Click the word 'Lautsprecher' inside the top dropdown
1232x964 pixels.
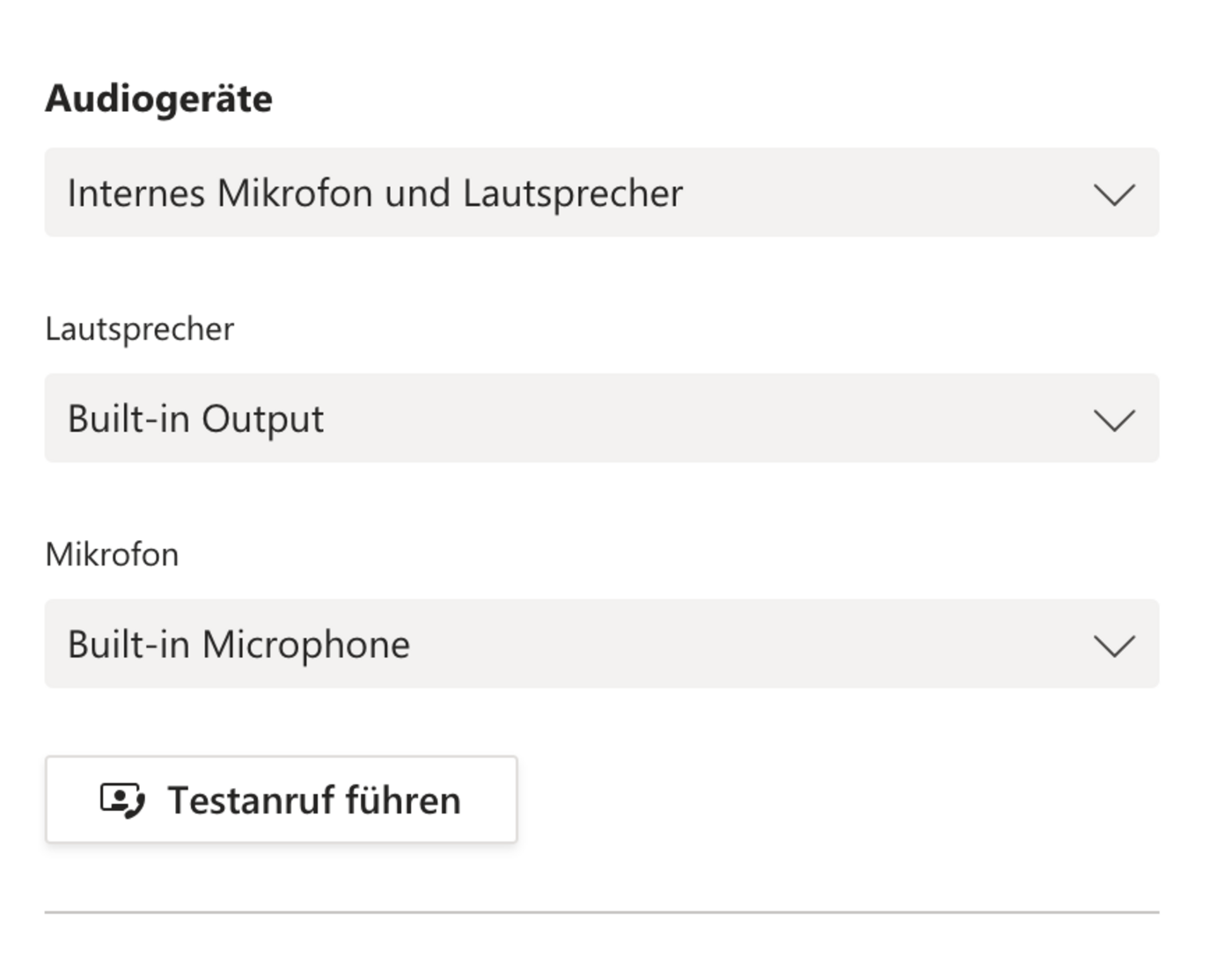coord(573,194)
